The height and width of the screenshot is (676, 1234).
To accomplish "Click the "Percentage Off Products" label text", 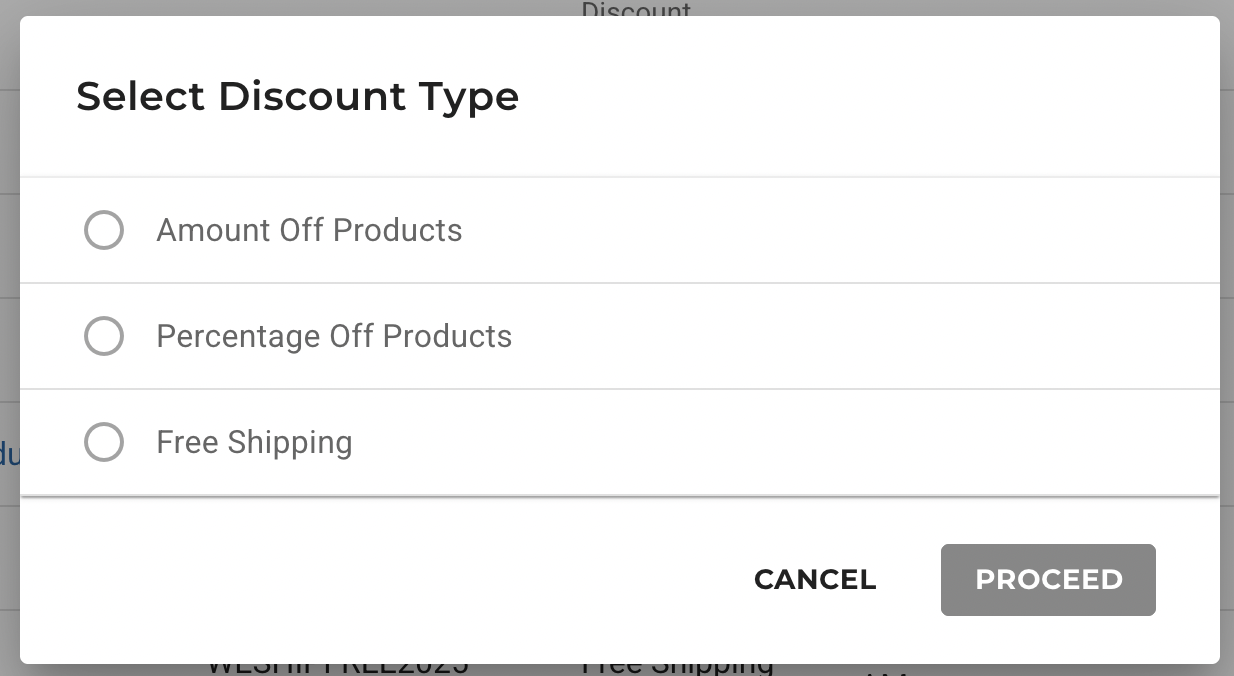I will (334, 336).
